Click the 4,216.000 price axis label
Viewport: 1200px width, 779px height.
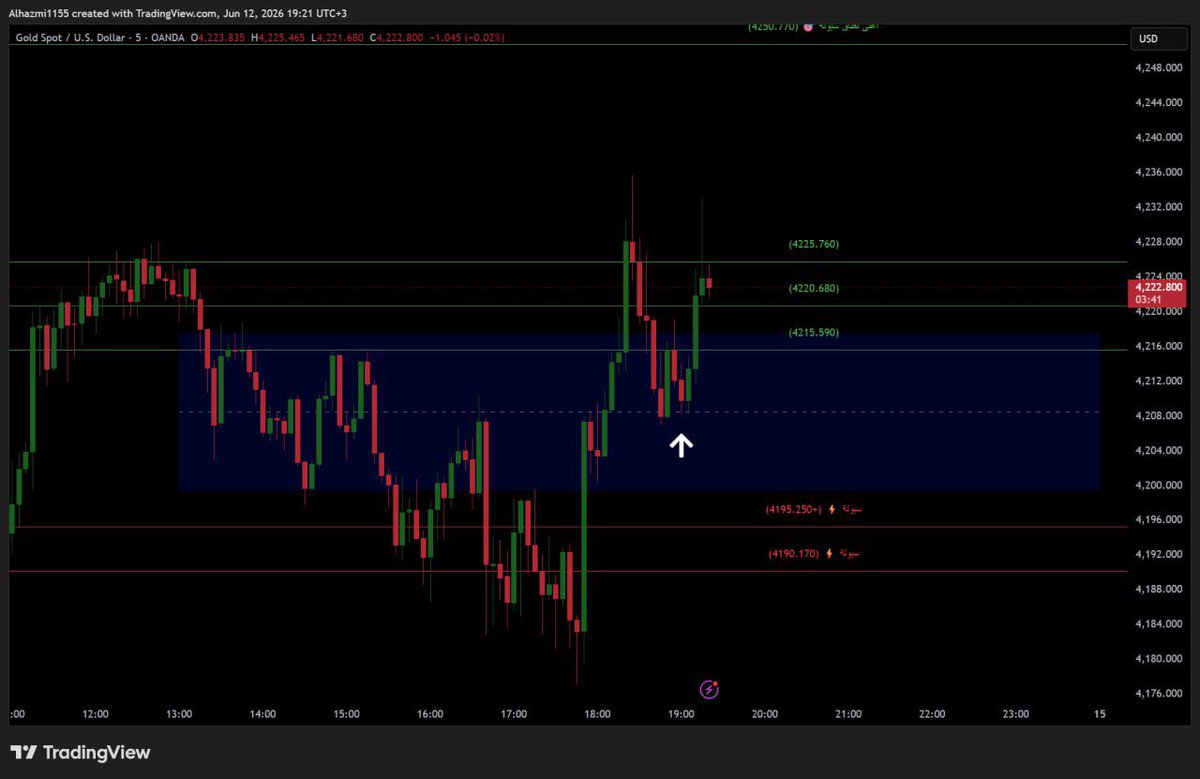(x=1160, y=346)
